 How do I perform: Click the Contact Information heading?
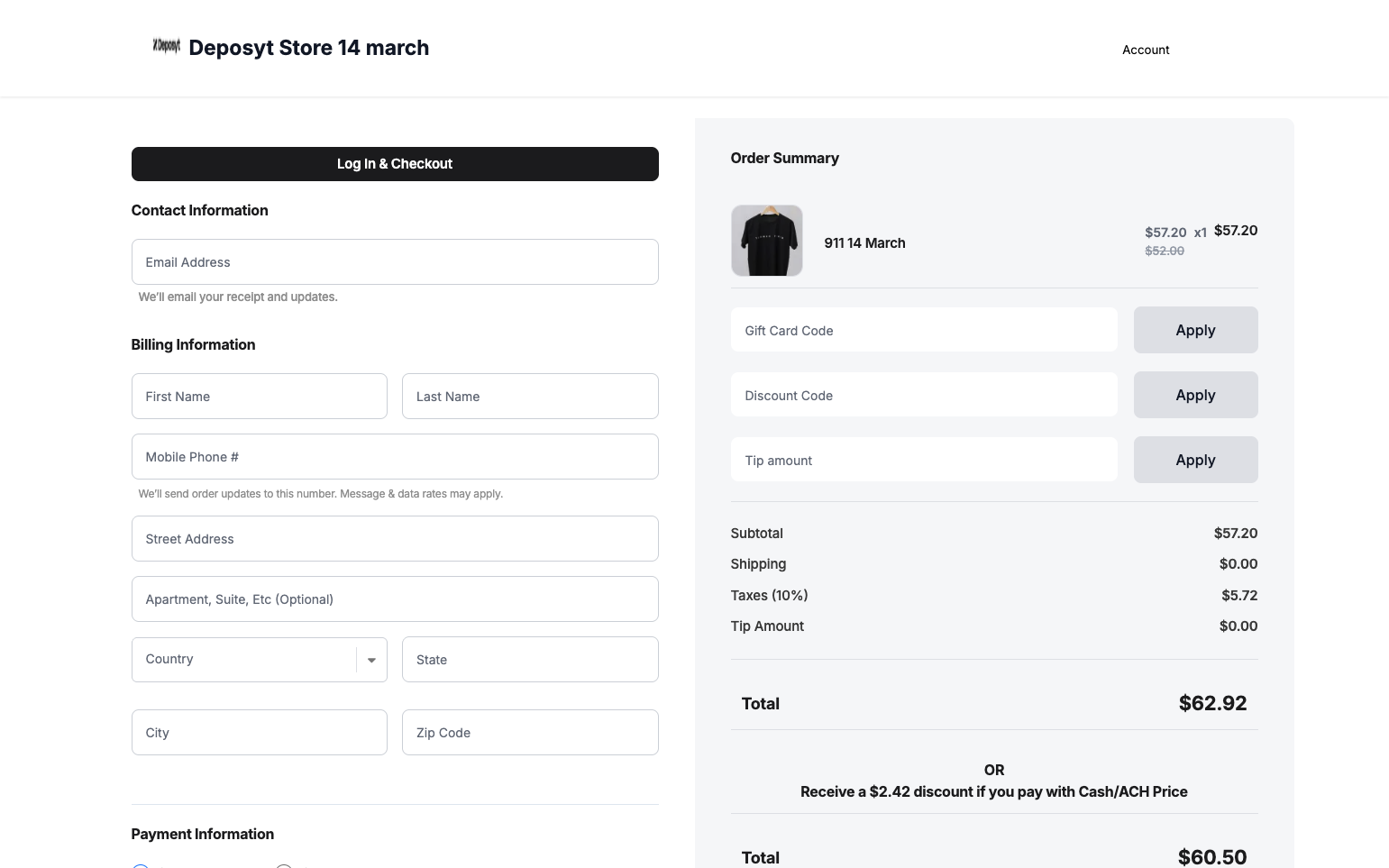click(x=200, y=211)
